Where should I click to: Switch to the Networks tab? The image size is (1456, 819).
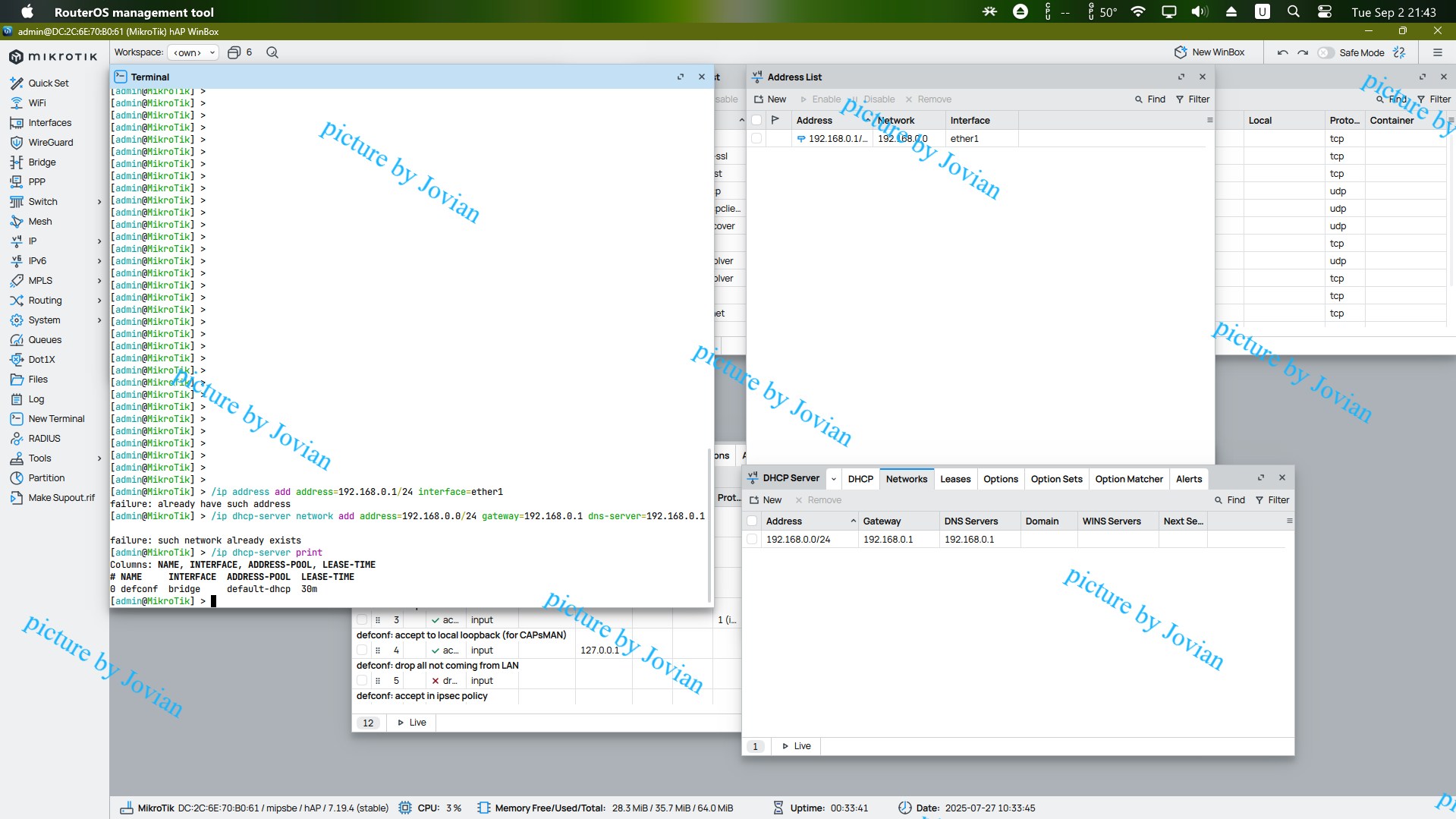[906, 479]
